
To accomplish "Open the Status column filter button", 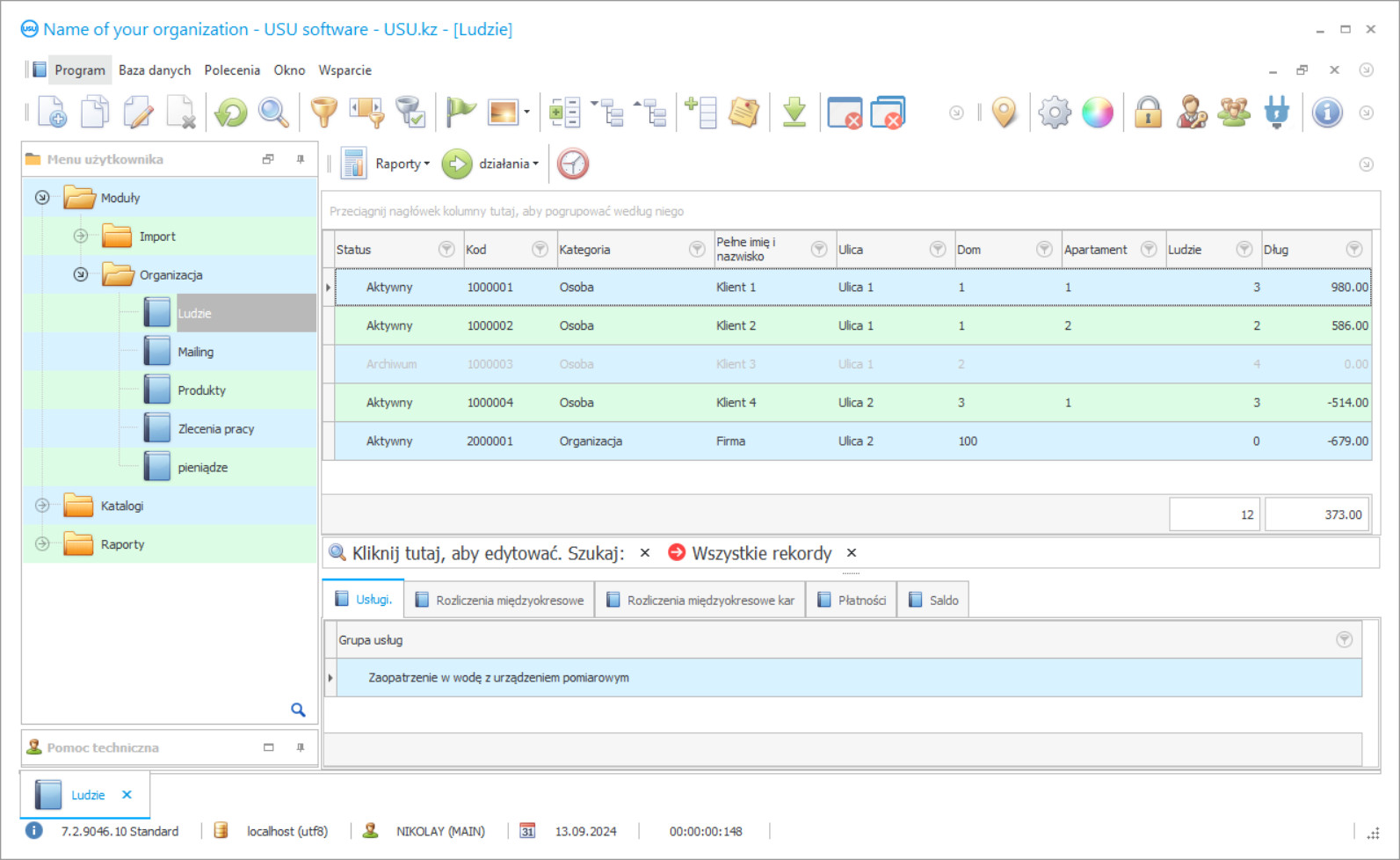I will (446, 250).
